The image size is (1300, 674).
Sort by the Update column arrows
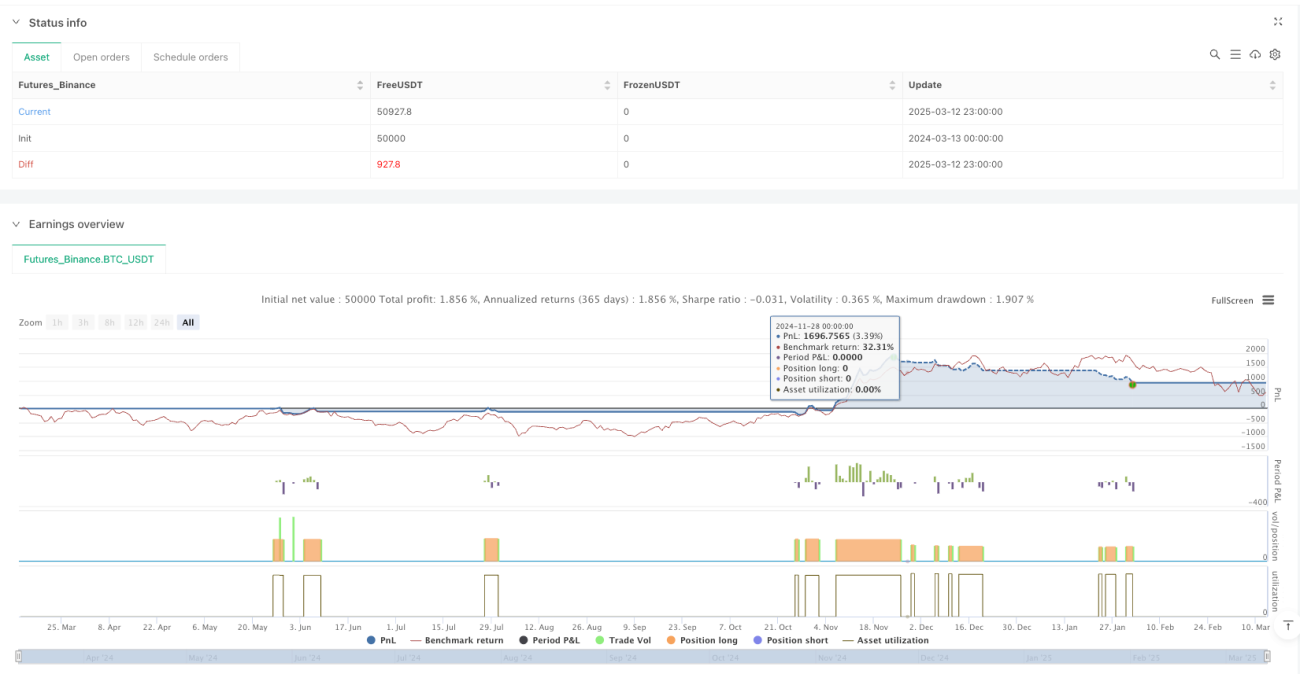1273,85
